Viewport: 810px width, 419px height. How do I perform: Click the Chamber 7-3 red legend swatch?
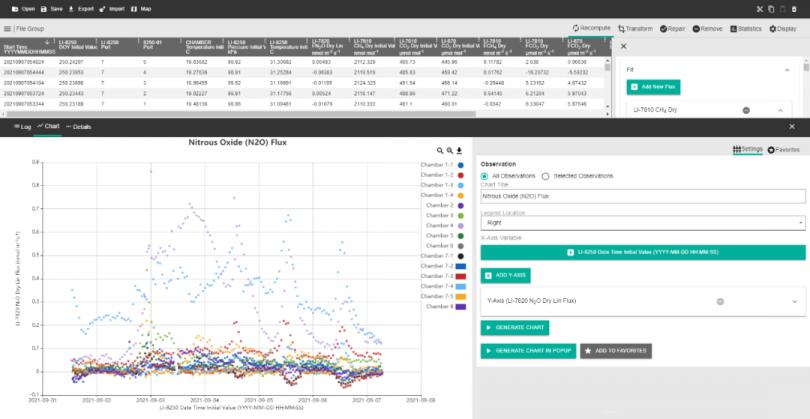460,276
